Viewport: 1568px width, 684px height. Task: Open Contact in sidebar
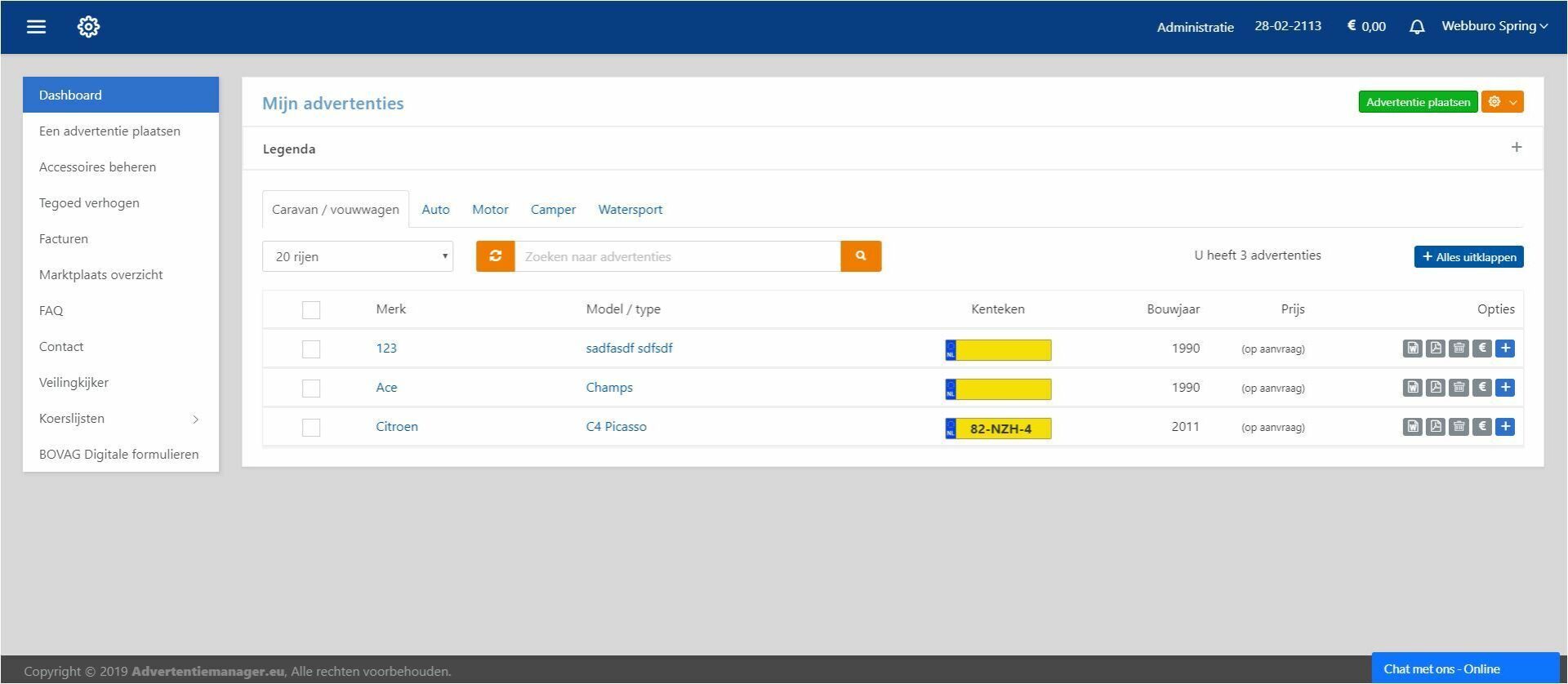[x=121, y=346]
